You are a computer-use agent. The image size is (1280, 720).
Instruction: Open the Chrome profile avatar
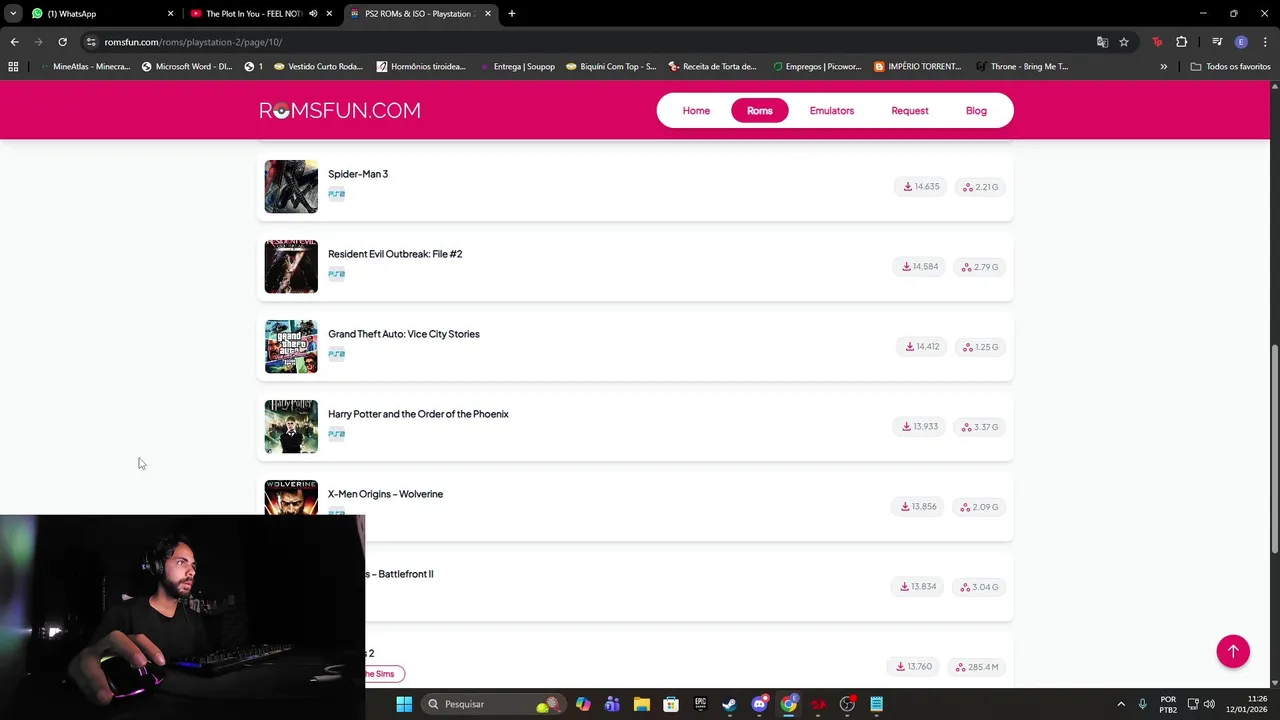click(1241, 42)
